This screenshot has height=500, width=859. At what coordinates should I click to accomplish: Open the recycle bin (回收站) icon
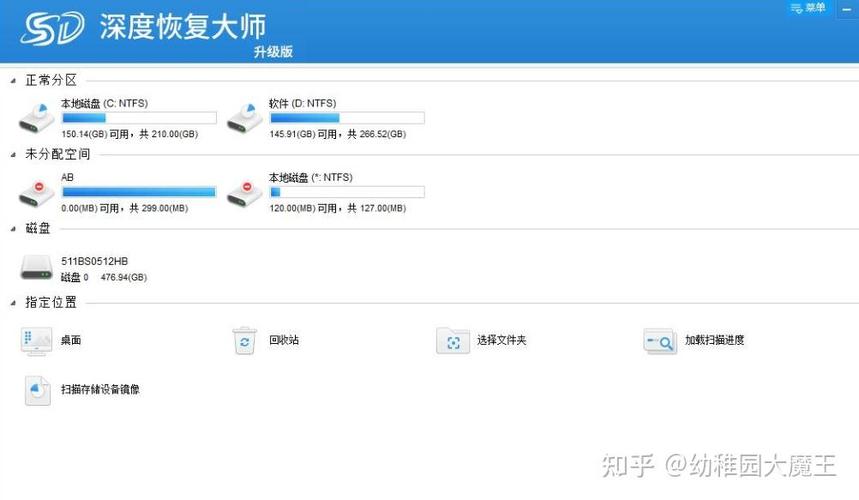244,341
